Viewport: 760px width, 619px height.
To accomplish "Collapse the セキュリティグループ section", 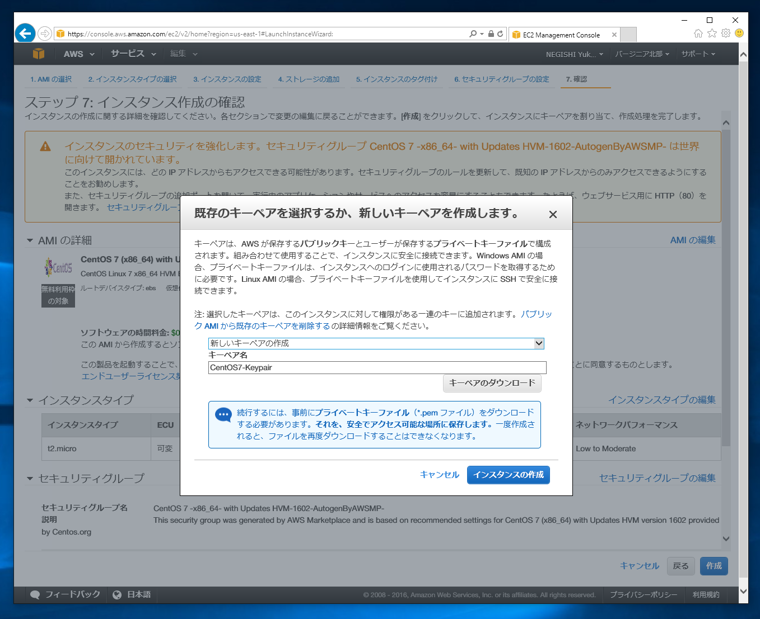I will point(30,478).
